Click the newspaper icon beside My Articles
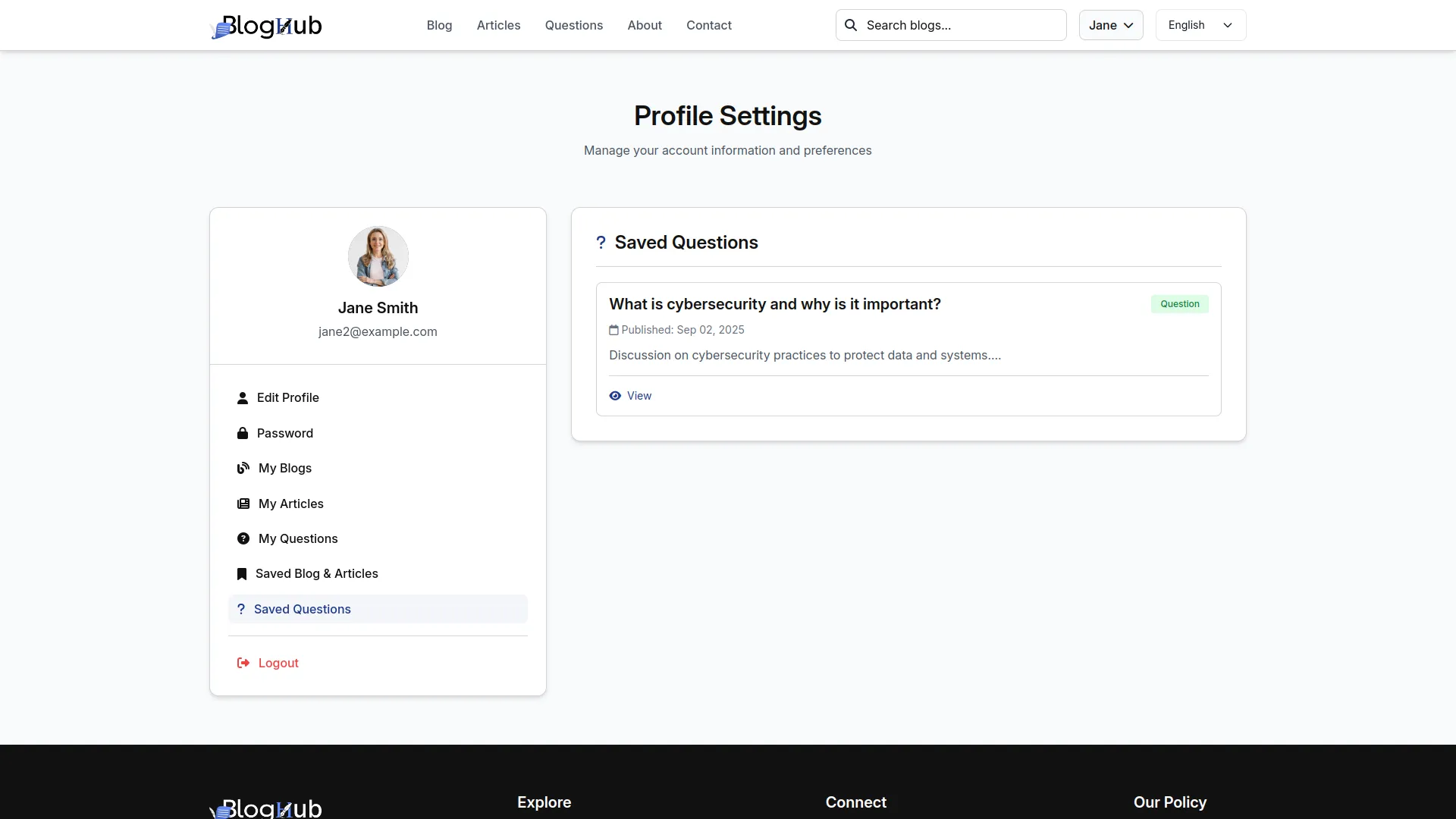 click(x=243, y=504)
